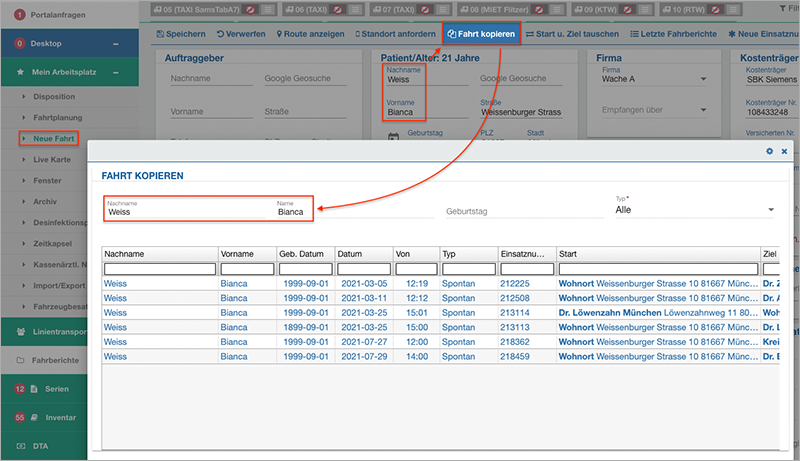Close the Fahrt kopieren dialog
This screenshot has width=800, height=461.
click(x=784, y=151)
